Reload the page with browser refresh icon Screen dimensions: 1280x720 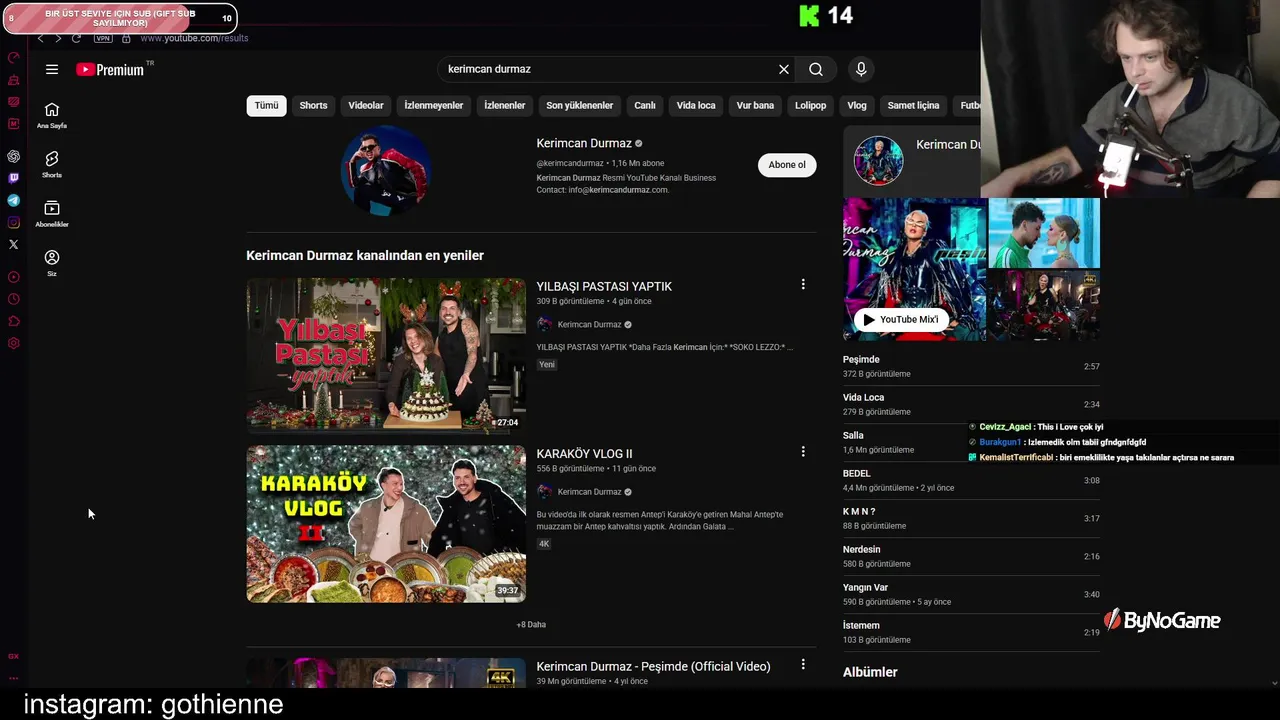pyautogui.click(x=76, y=38)
